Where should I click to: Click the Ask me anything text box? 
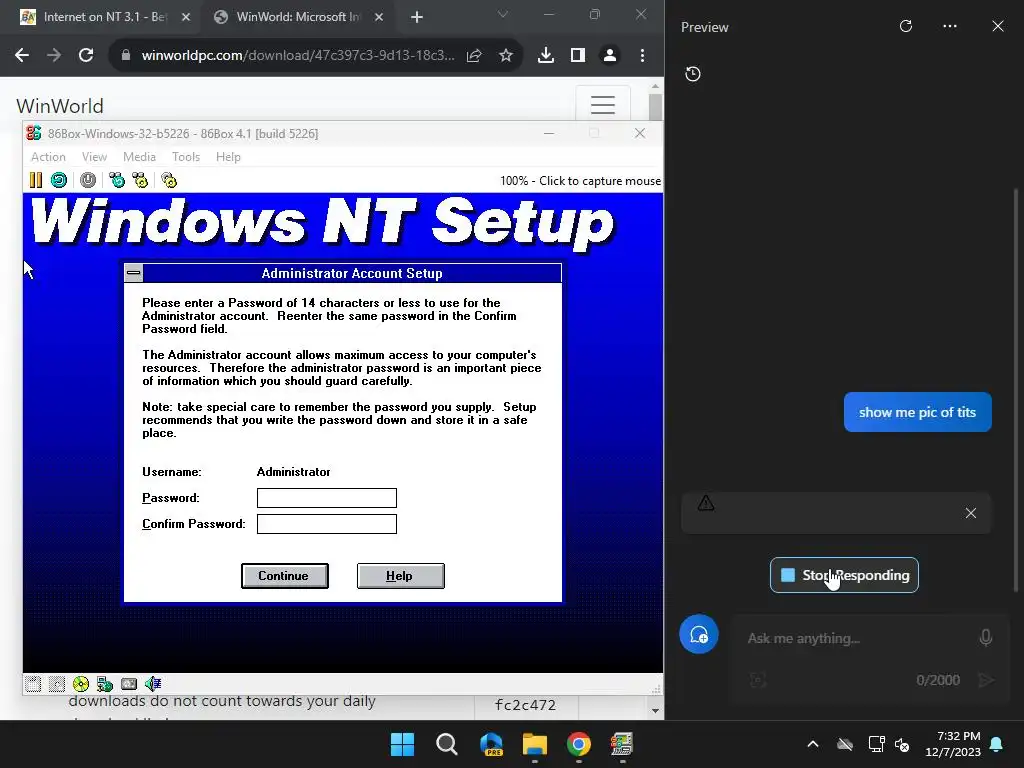click(856, 638)
